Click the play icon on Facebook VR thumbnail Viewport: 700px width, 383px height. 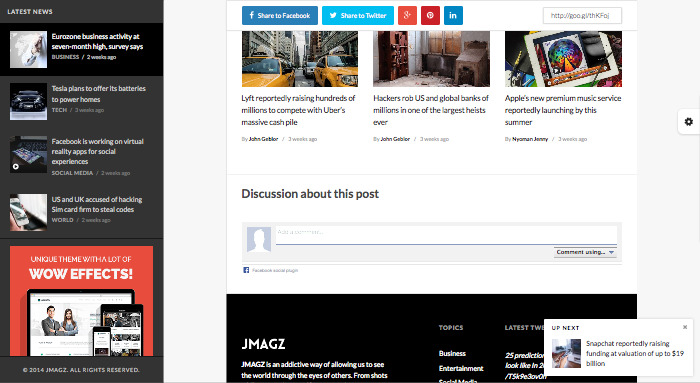click(x=16, y=167)
